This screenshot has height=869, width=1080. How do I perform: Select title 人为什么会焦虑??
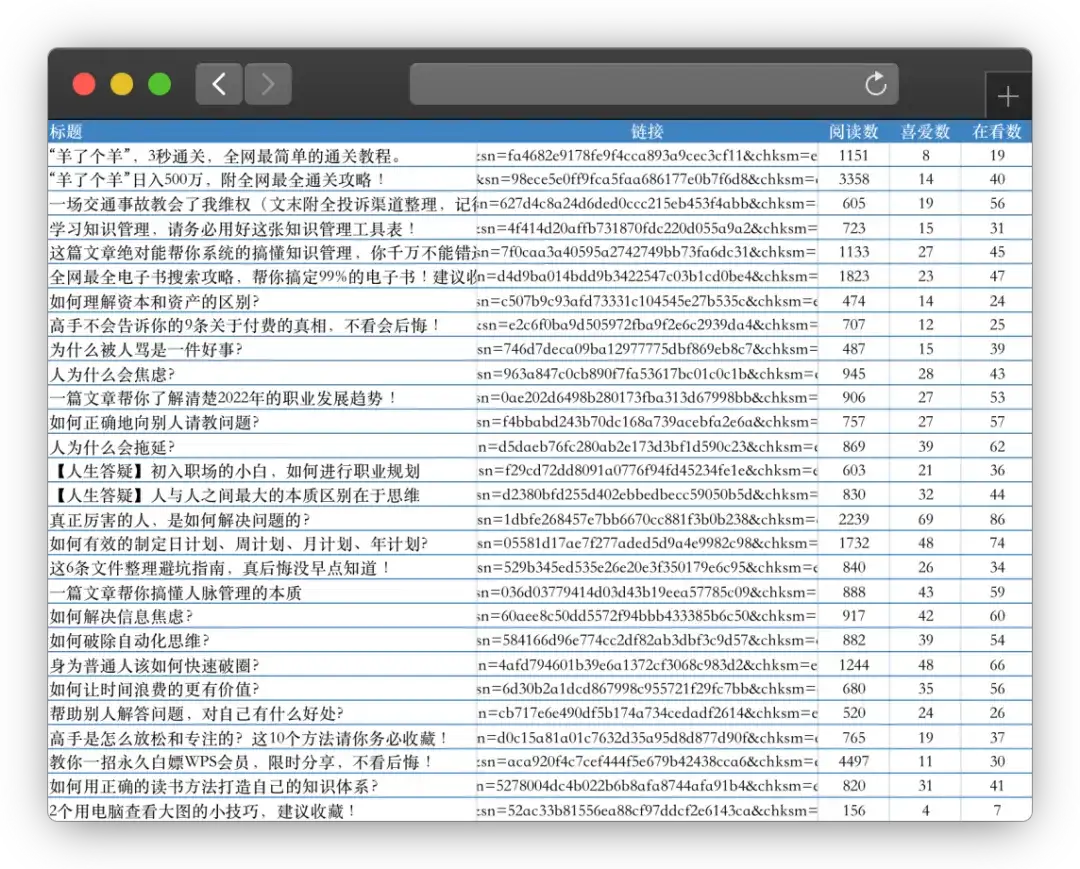[x=112, y=375]
